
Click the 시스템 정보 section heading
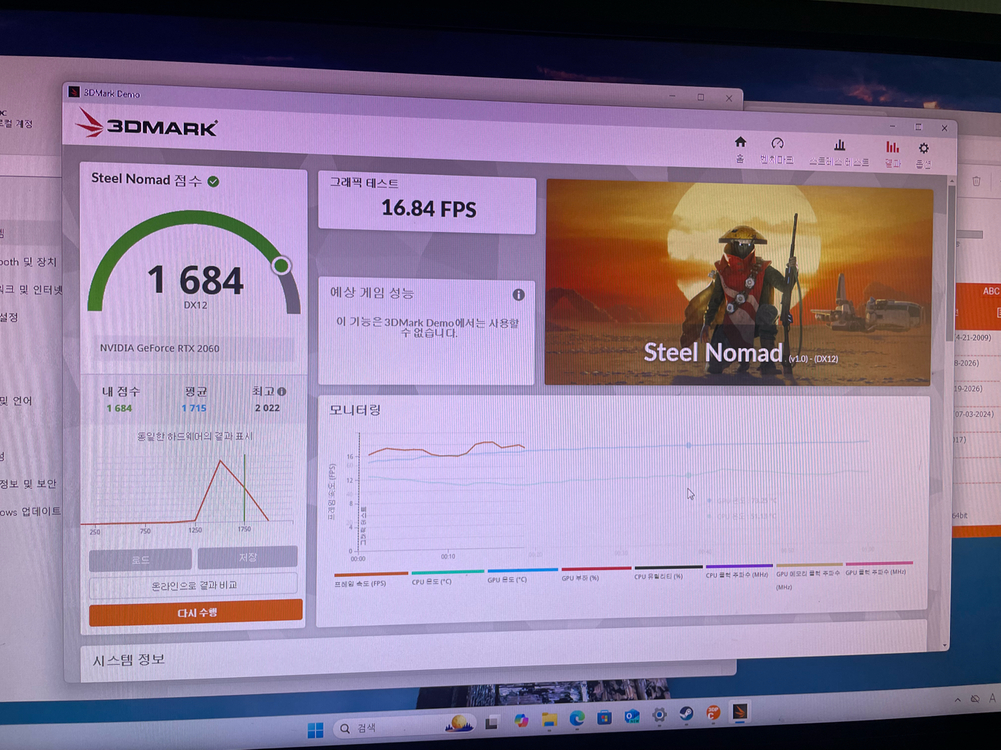[x=128, y=660]
